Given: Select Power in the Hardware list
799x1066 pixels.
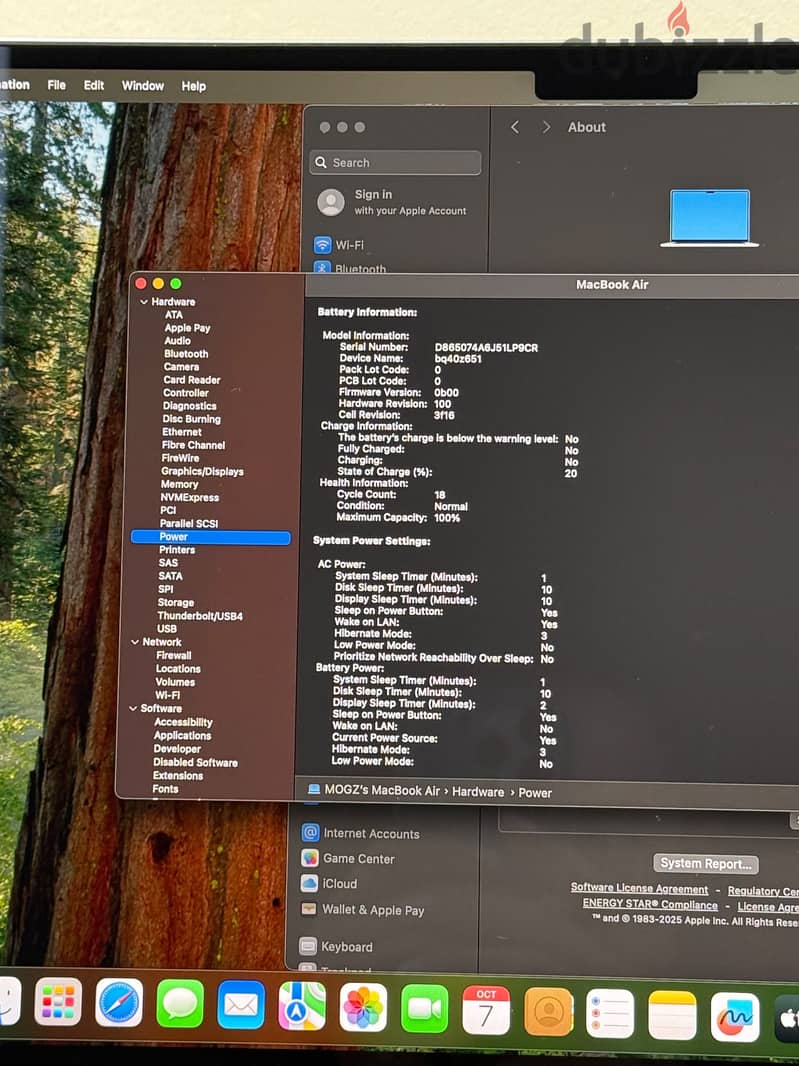Looking at the screenshot, I should point(210,537).
